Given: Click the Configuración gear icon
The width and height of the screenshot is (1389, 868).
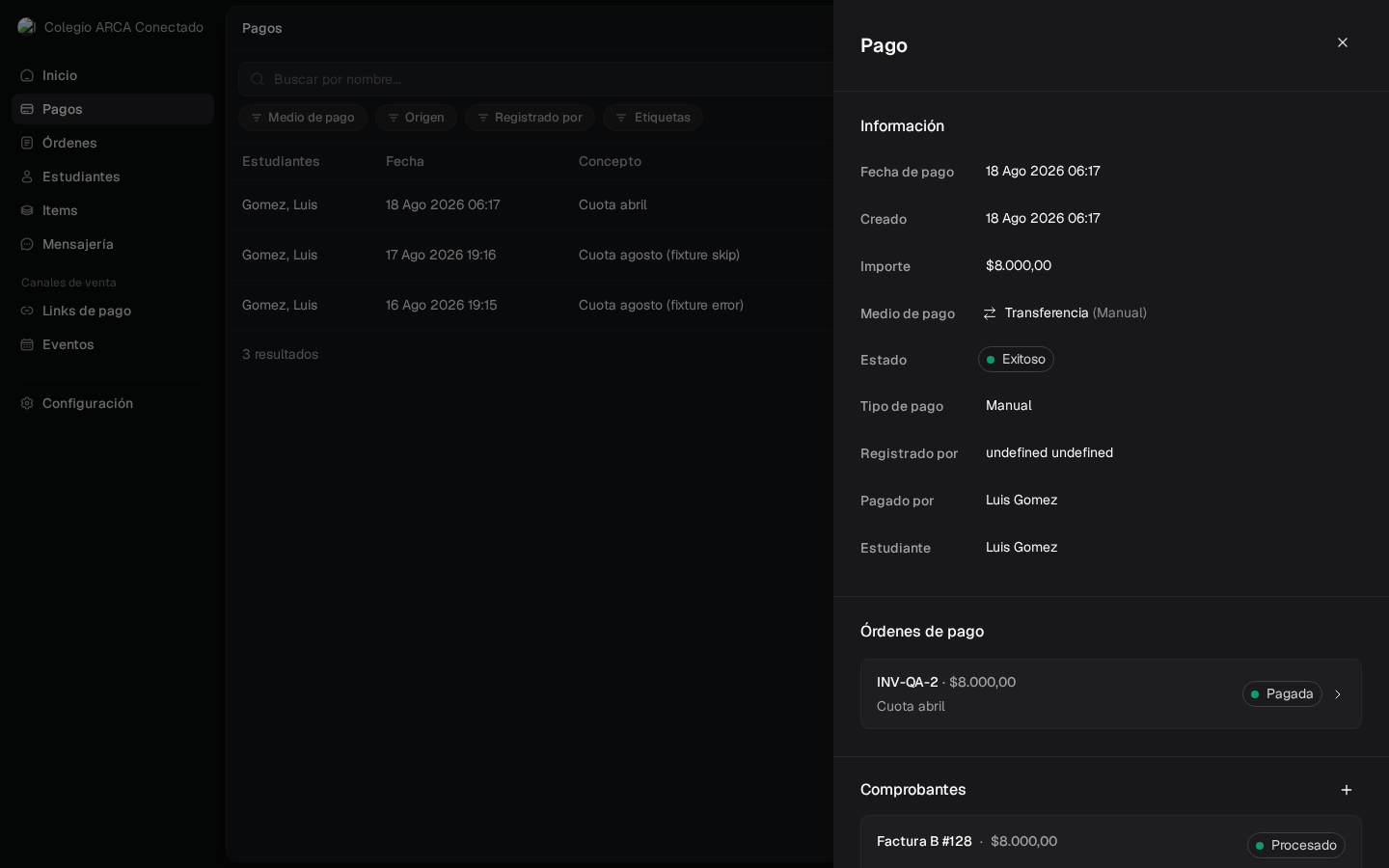Looking at the screenshot, I should tap(27, 403).
